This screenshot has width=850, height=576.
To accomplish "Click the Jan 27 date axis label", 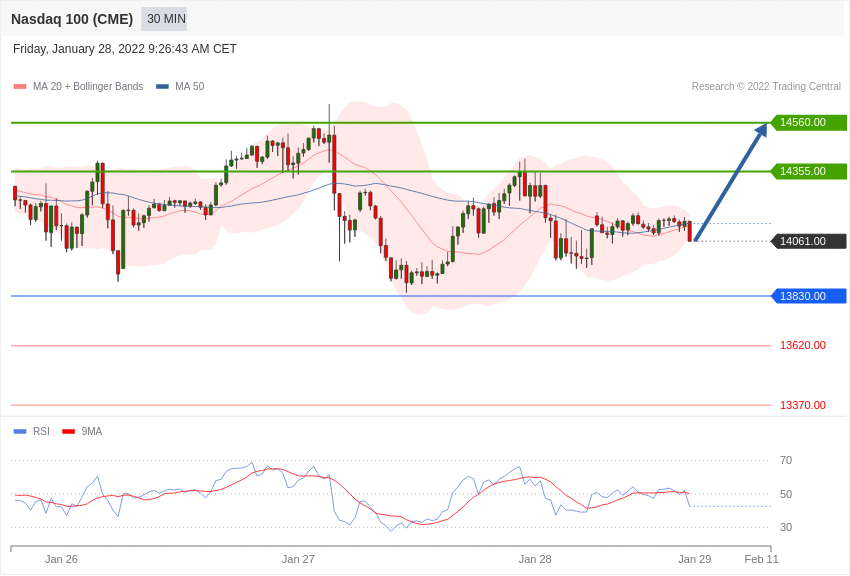I will 298,559.
